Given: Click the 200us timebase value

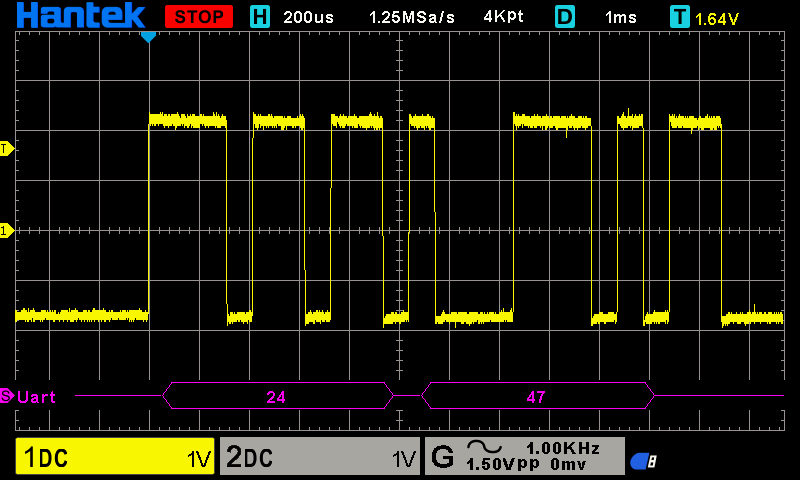Looking at the screenshot, I should pos(308,17).
